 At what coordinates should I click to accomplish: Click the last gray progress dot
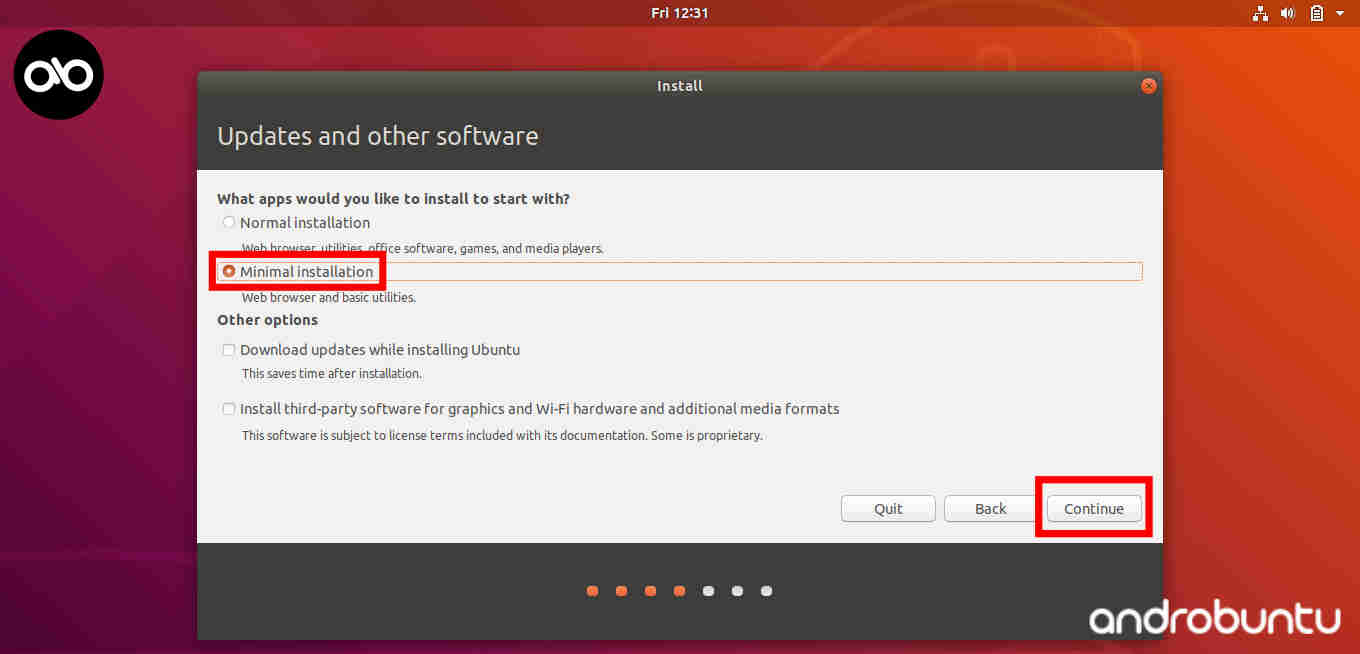click(767, 591)
